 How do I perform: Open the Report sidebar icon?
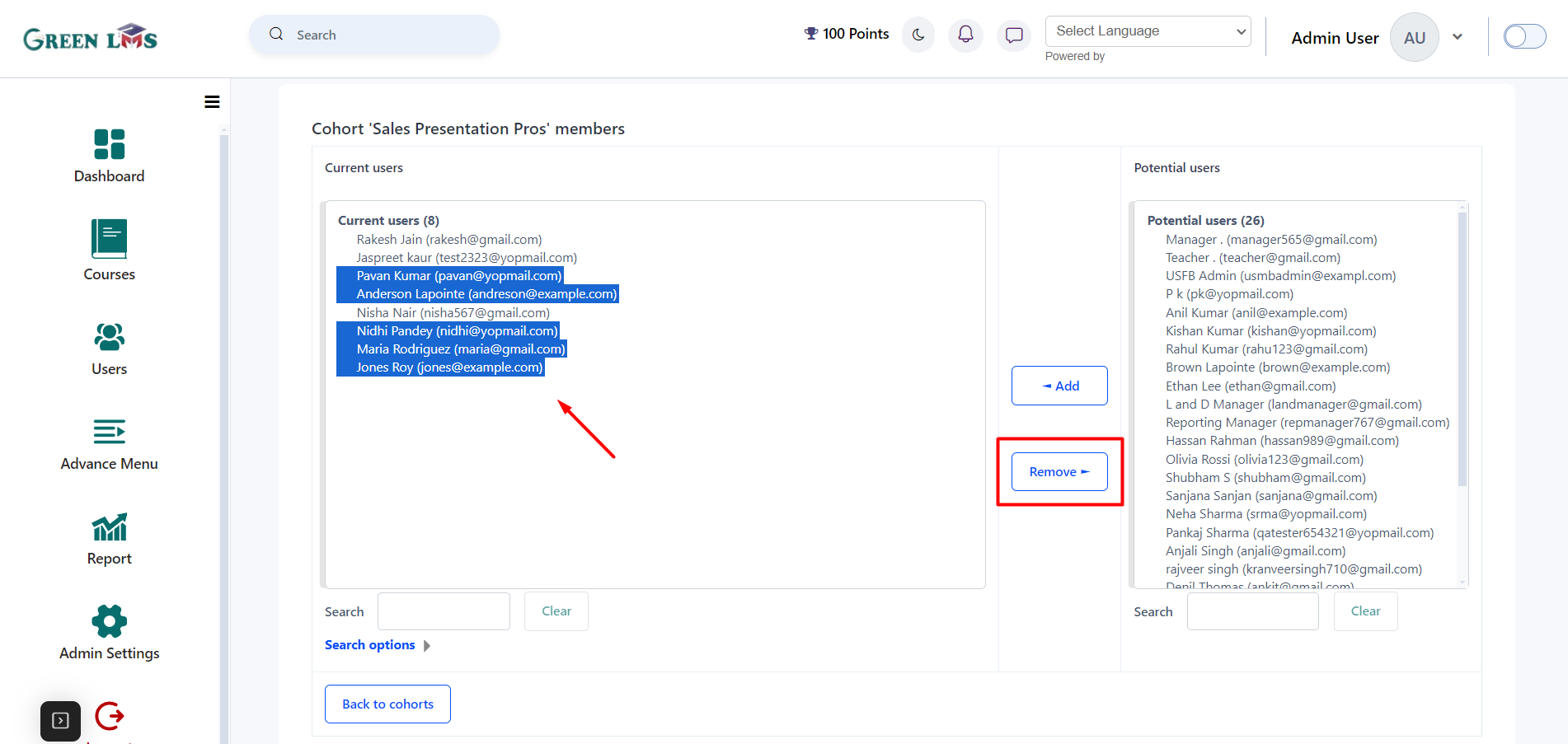(110, 527)
